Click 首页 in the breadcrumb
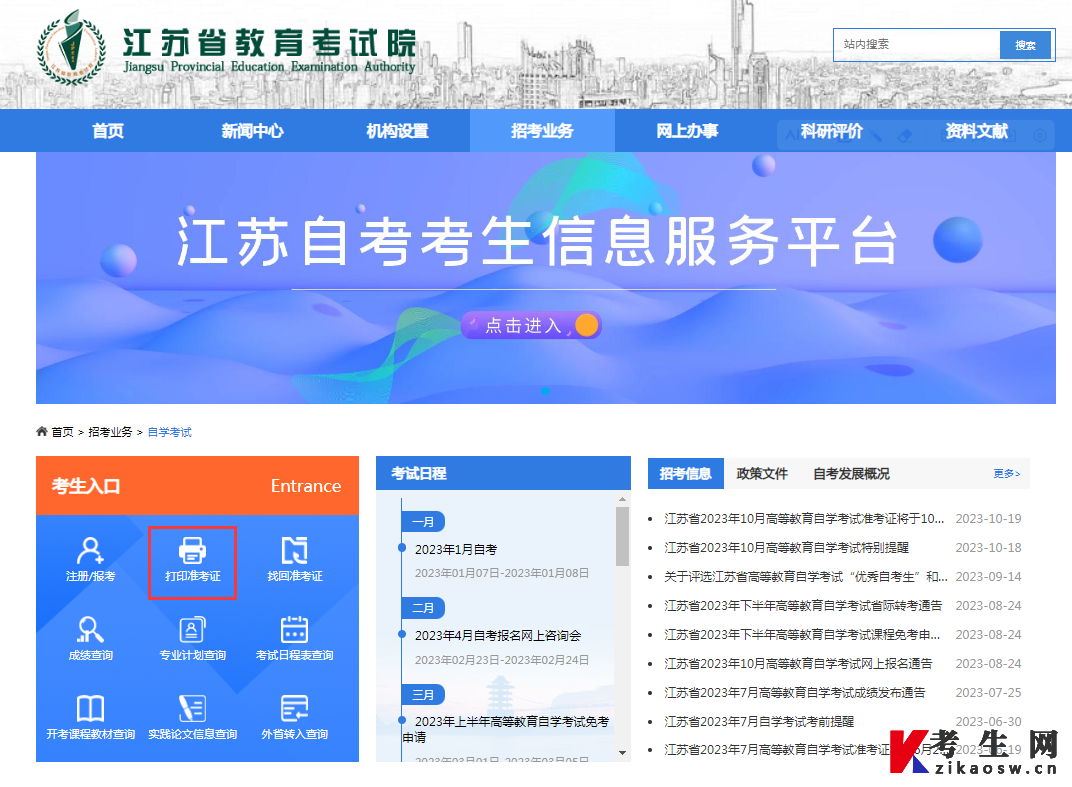The width and height of the screenshot is (1072, 787). point(62,432)
